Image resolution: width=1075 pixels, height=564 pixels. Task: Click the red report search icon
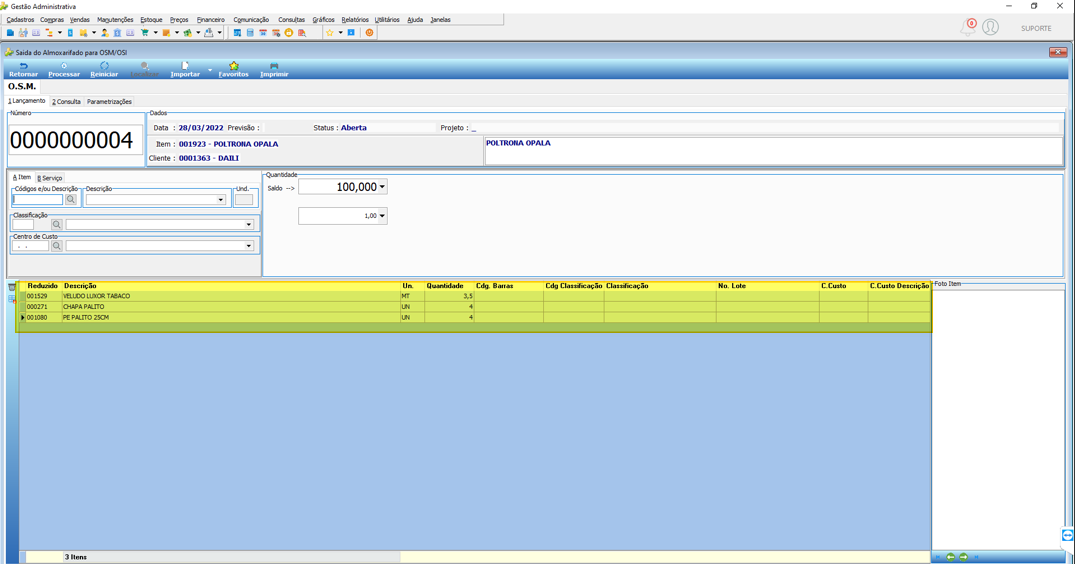[302, 33]
